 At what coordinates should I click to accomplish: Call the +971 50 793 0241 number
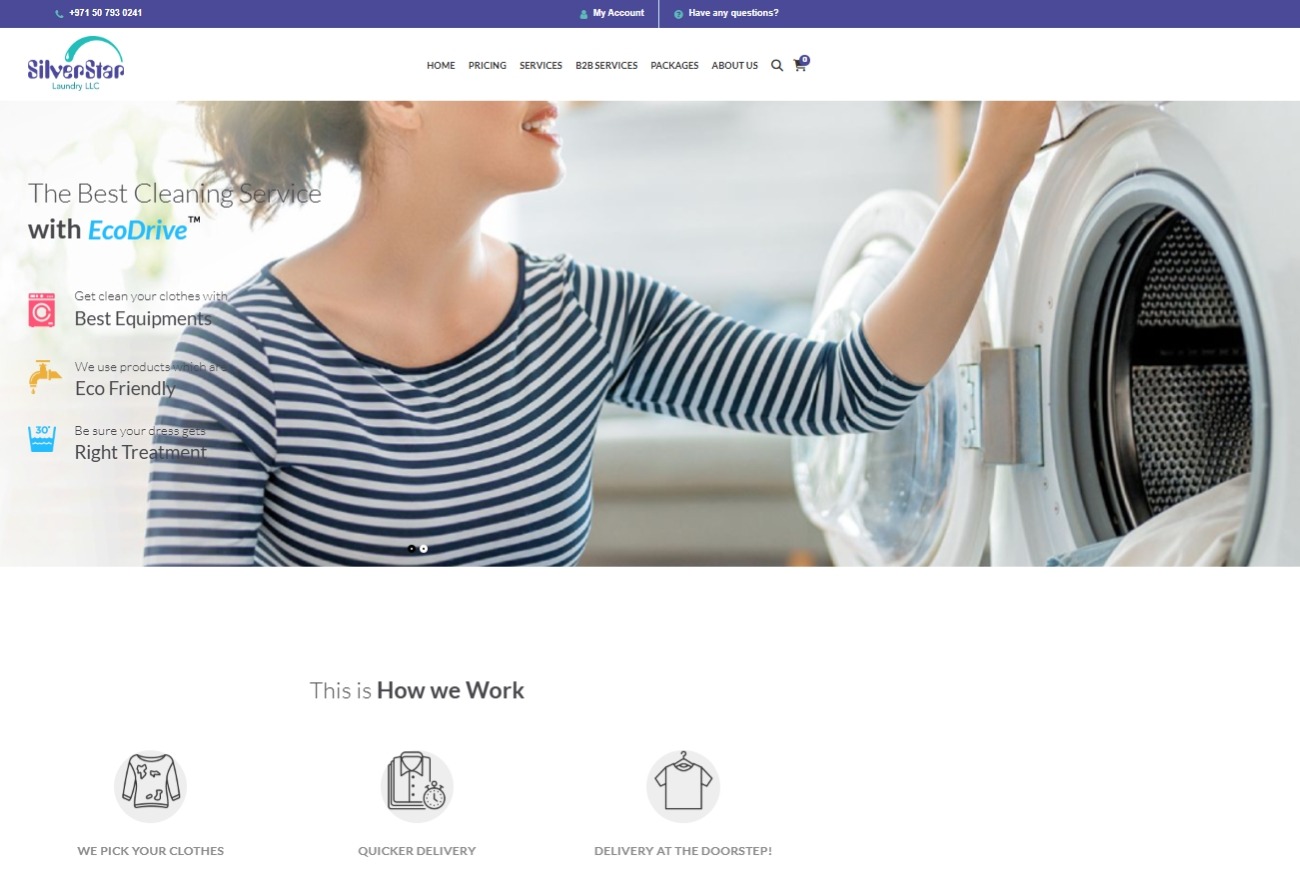coord(105,13)
